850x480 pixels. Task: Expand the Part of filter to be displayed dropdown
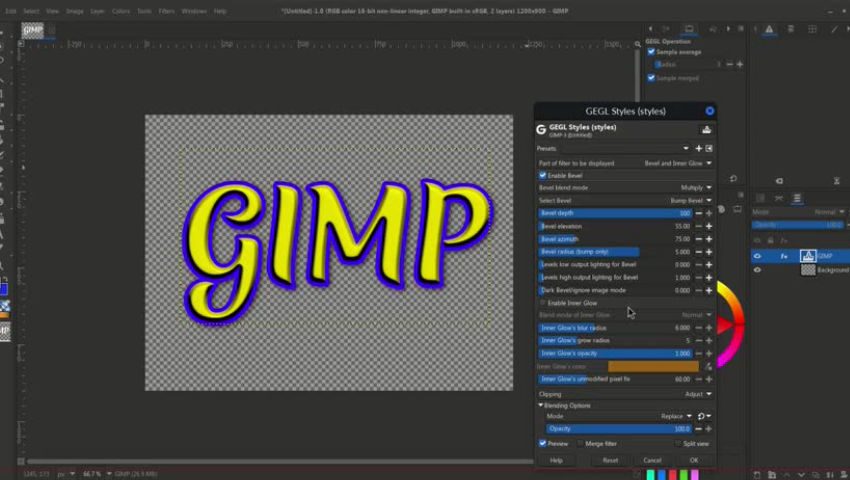click(709, 162)
